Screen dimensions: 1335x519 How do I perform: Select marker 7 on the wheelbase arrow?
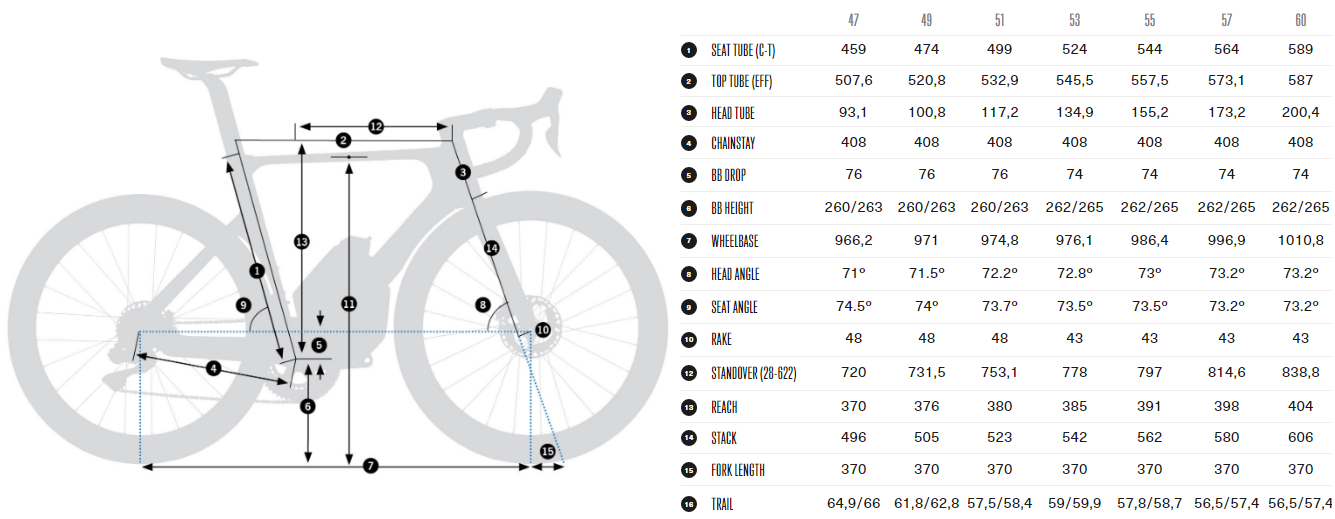click(370, 466)
